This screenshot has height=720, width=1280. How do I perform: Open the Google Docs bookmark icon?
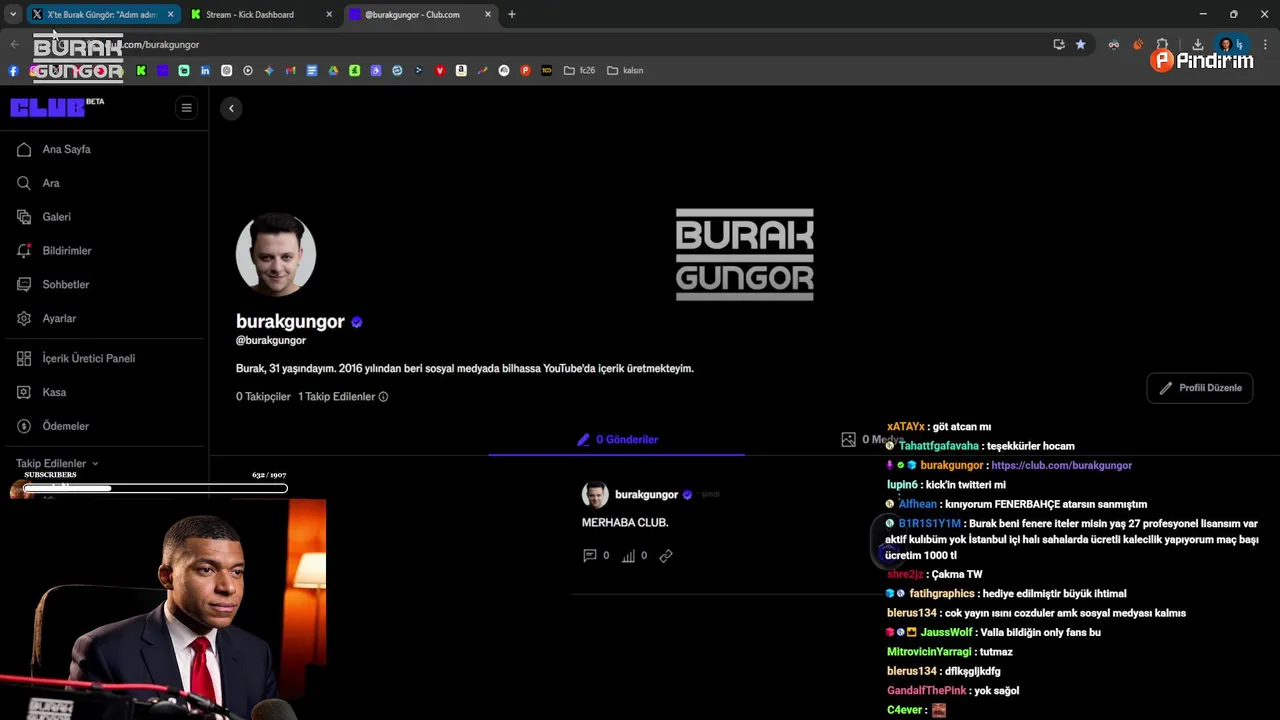[312, 71]
